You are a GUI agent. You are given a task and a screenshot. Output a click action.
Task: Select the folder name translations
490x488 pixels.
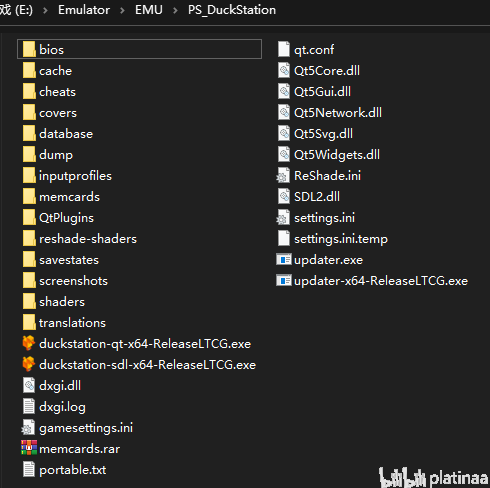(72, 323)
